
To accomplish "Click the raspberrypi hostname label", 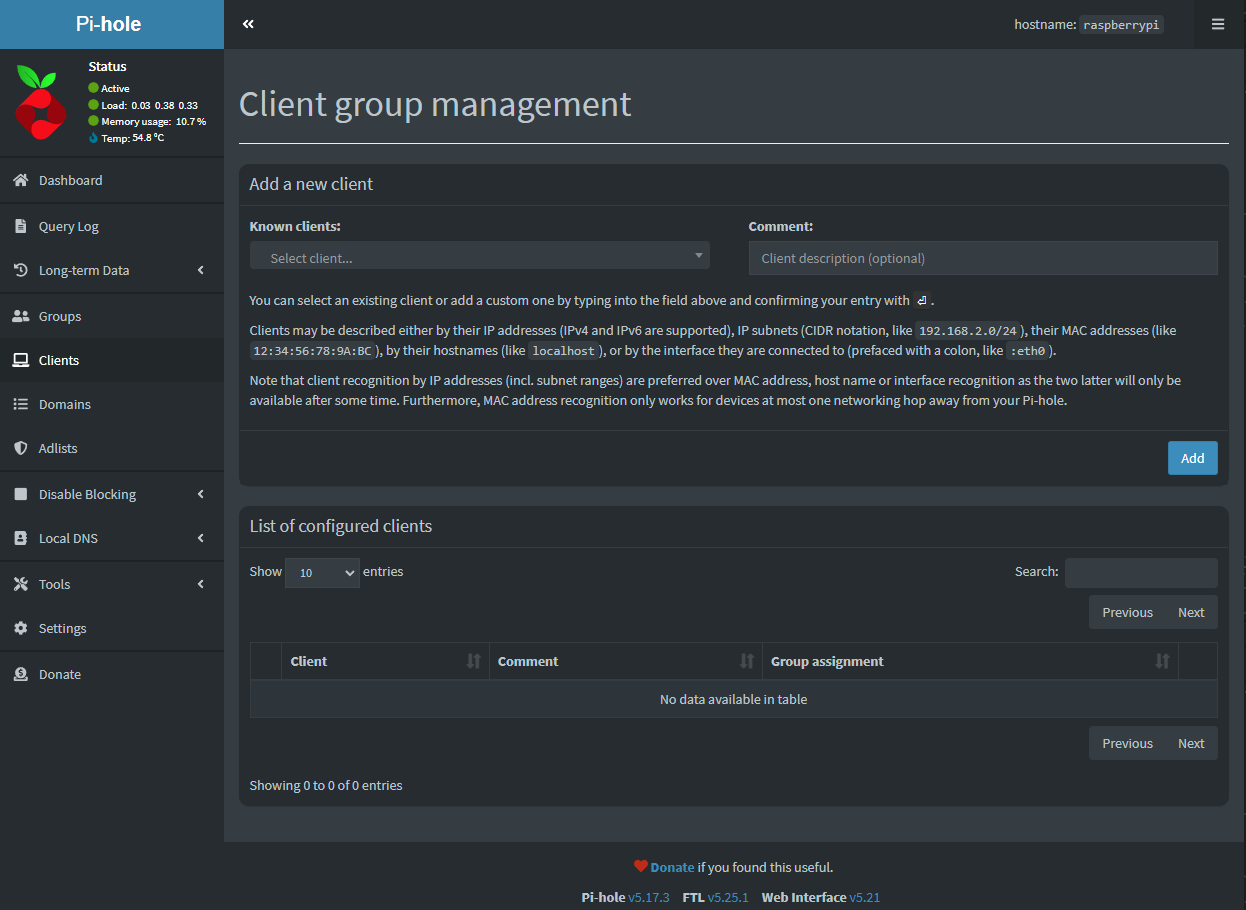I will (1122, 25).
